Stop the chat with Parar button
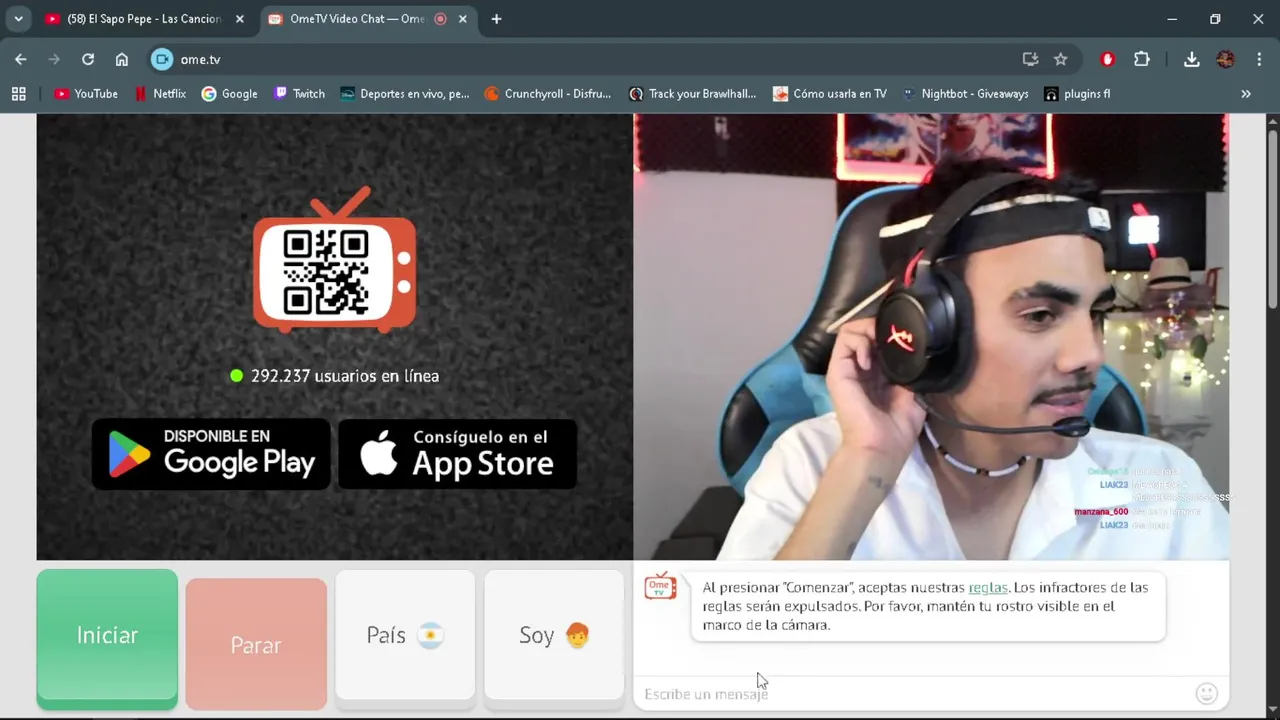 tap(256, 644)
